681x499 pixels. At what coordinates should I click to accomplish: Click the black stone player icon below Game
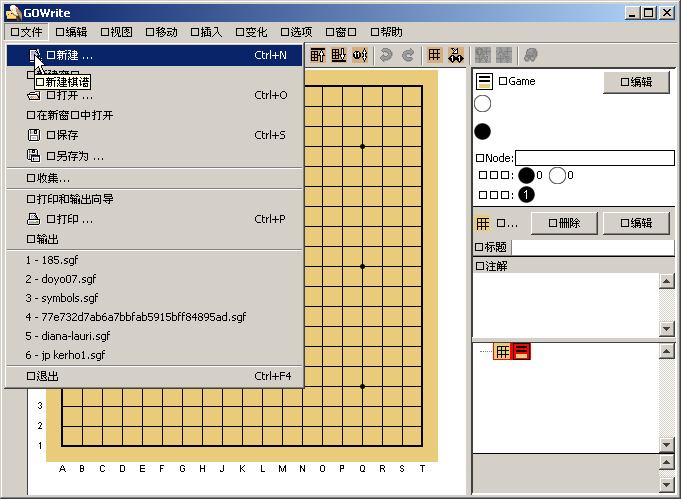pyautogui.click(x=483, y=132)
